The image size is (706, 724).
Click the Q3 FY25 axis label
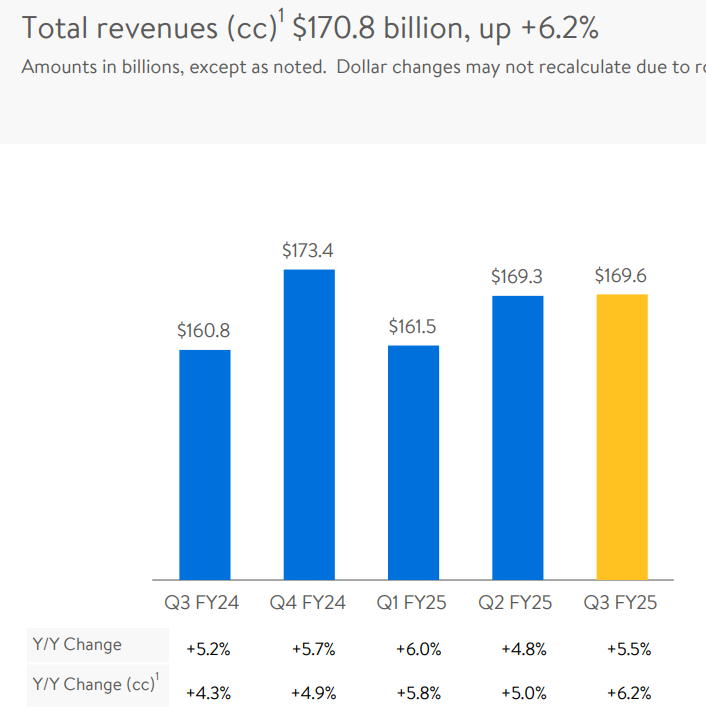620,603
